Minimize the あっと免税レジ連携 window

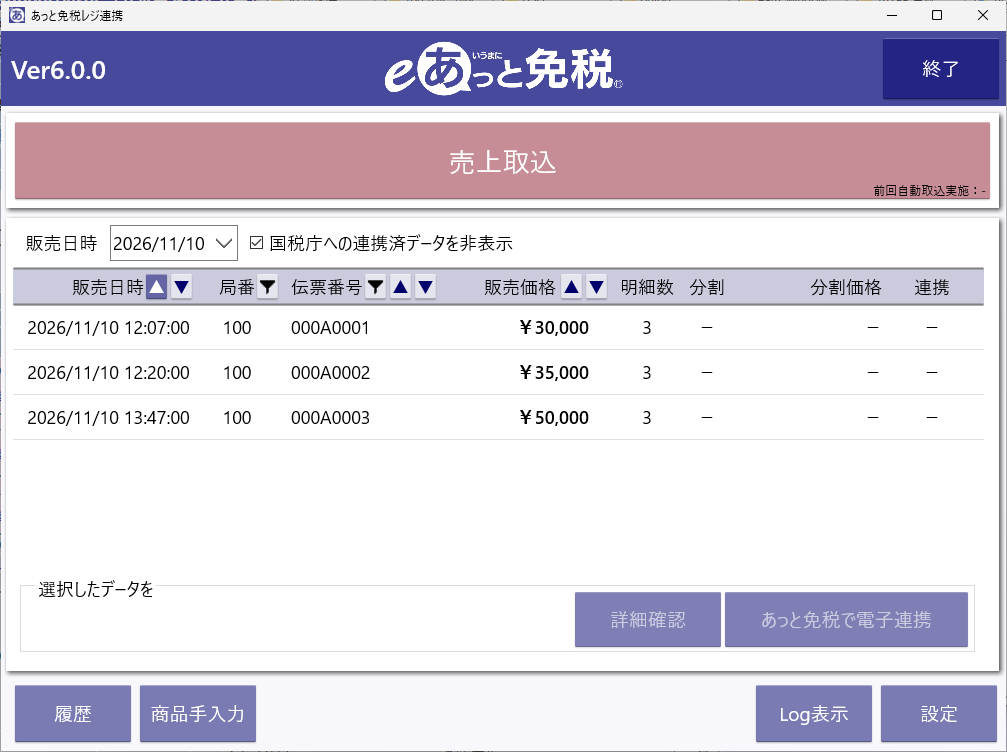[891, 15]
